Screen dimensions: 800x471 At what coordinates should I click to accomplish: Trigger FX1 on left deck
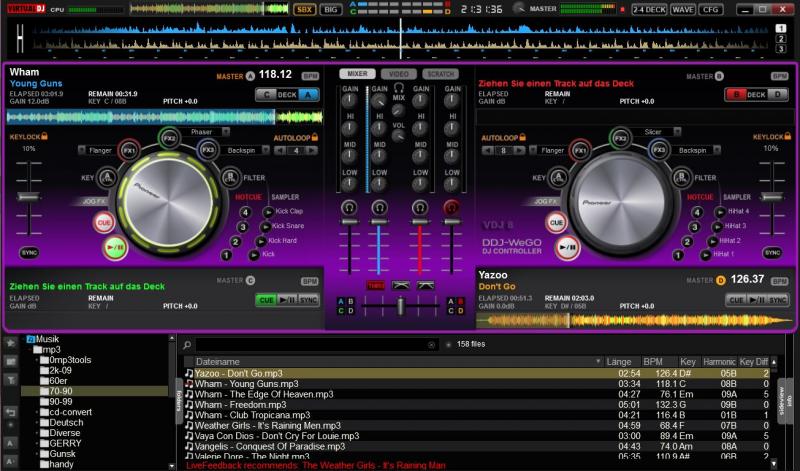point(129,151)
